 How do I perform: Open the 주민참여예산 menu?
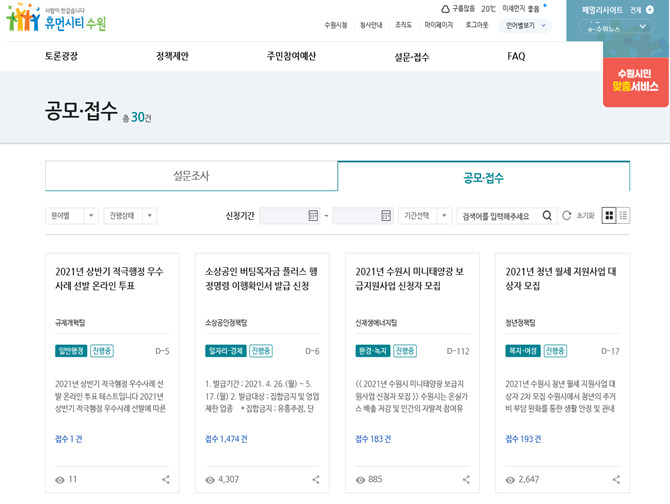coord(291,56)
